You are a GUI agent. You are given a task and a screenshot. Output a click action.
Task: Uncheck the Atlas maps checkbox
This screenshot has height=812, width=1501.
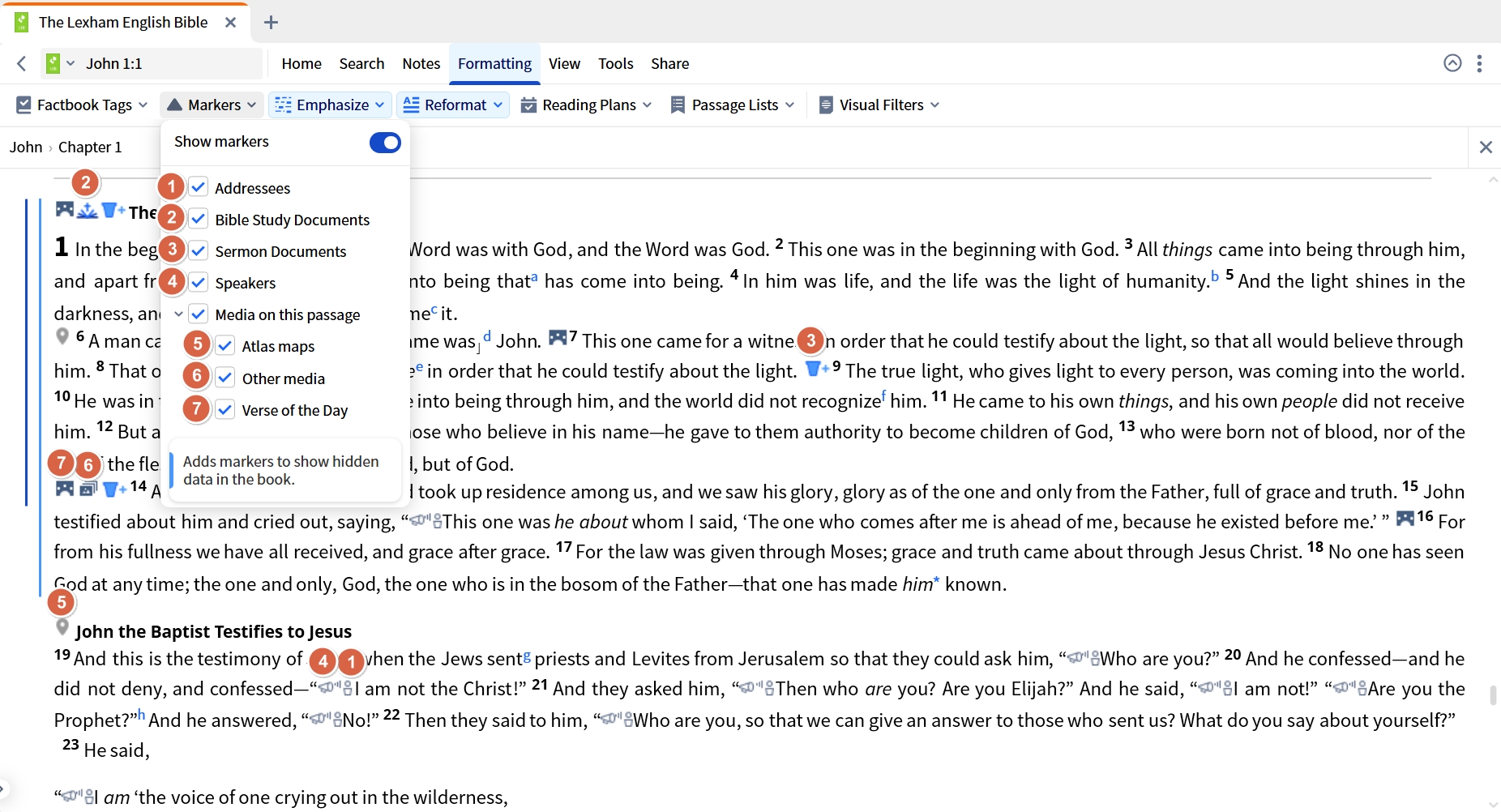tap(225, 345)
